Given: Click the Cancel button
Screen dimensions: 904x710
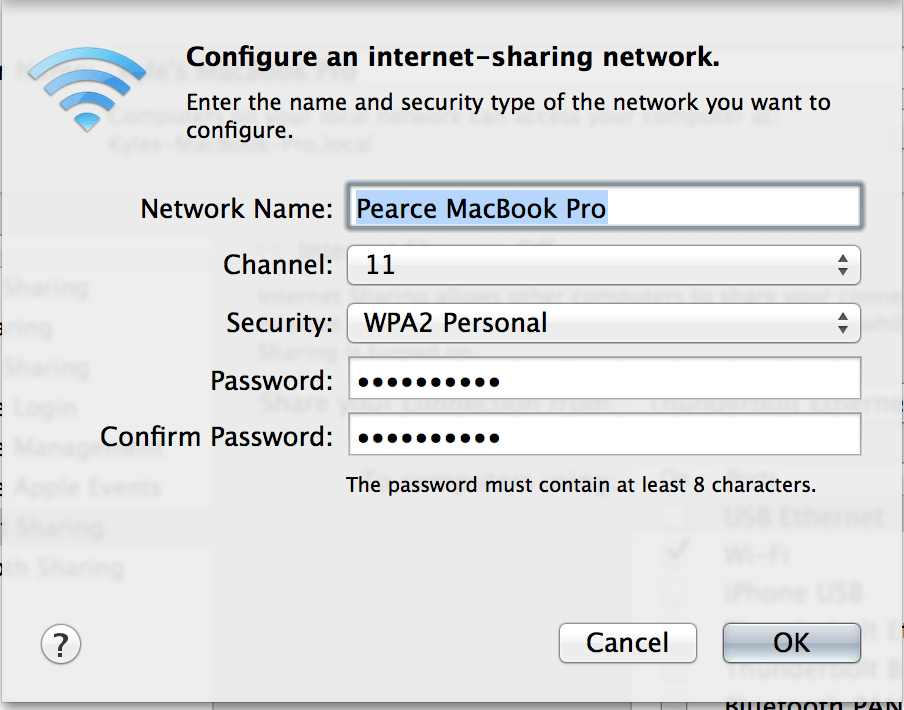Looking at the screenshot, I should pyautogui.click(x=627, y=643).
